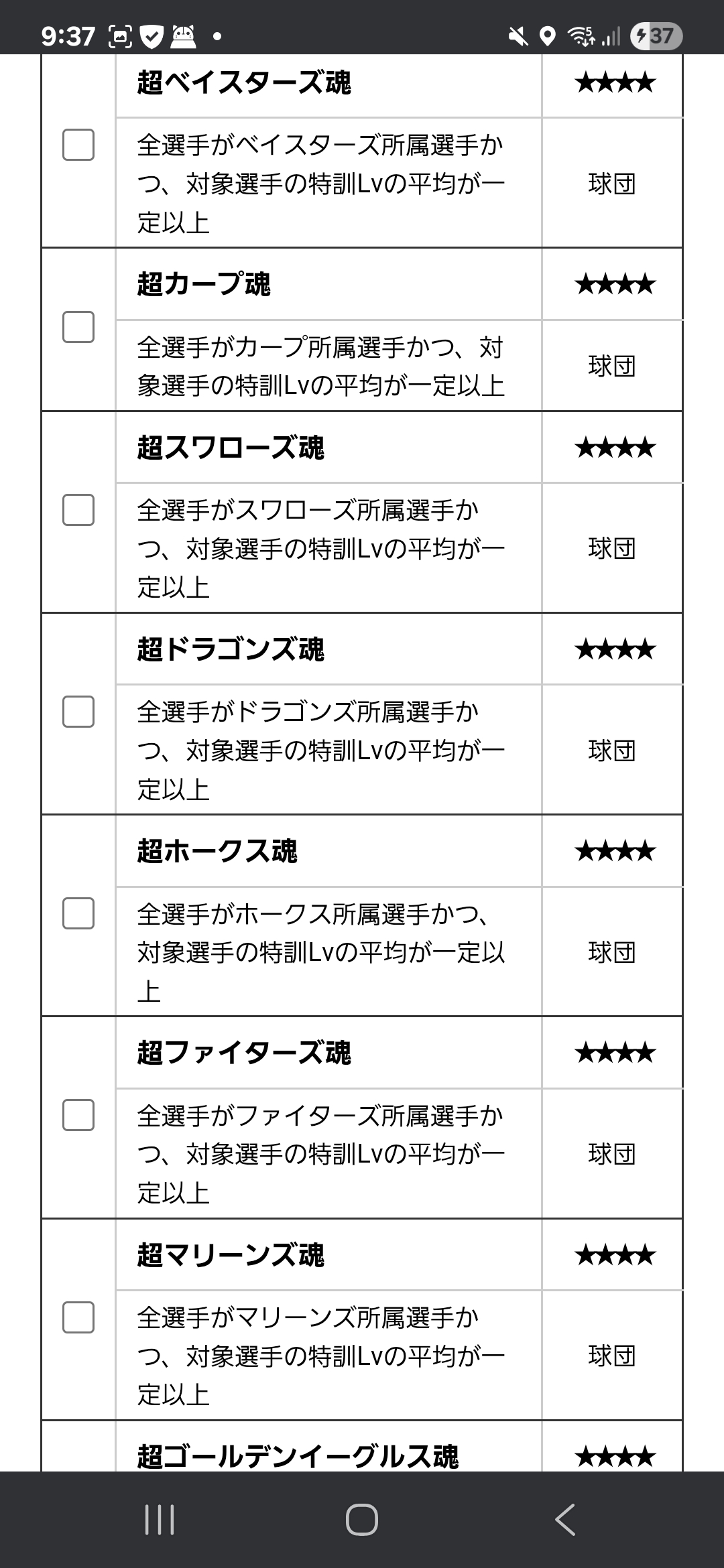
Task: Check the 超カープ魂 checkbox
Action: tap(78, 327)
